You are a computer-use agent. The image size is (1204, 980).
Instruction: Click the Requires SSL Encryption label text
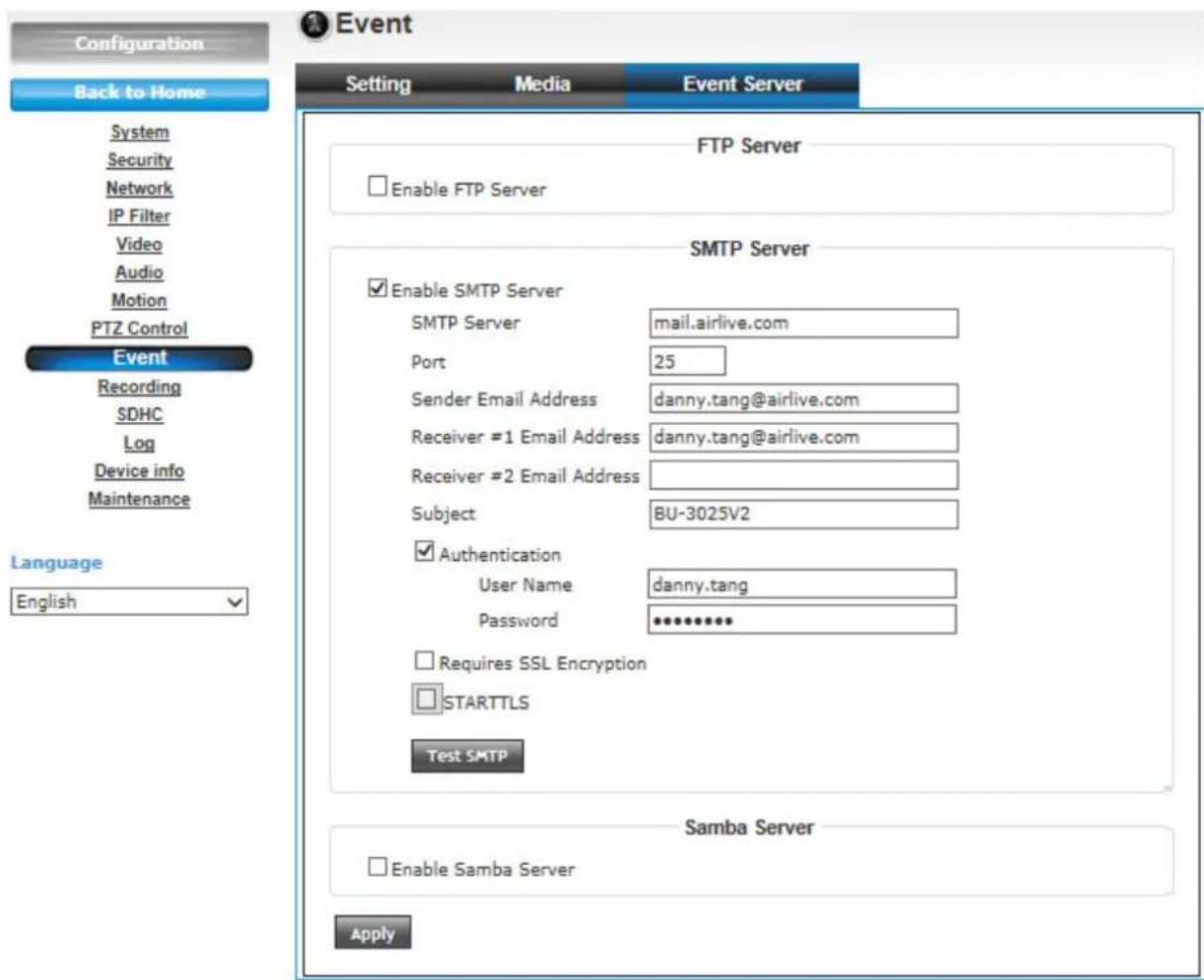(x=542, y=662)
